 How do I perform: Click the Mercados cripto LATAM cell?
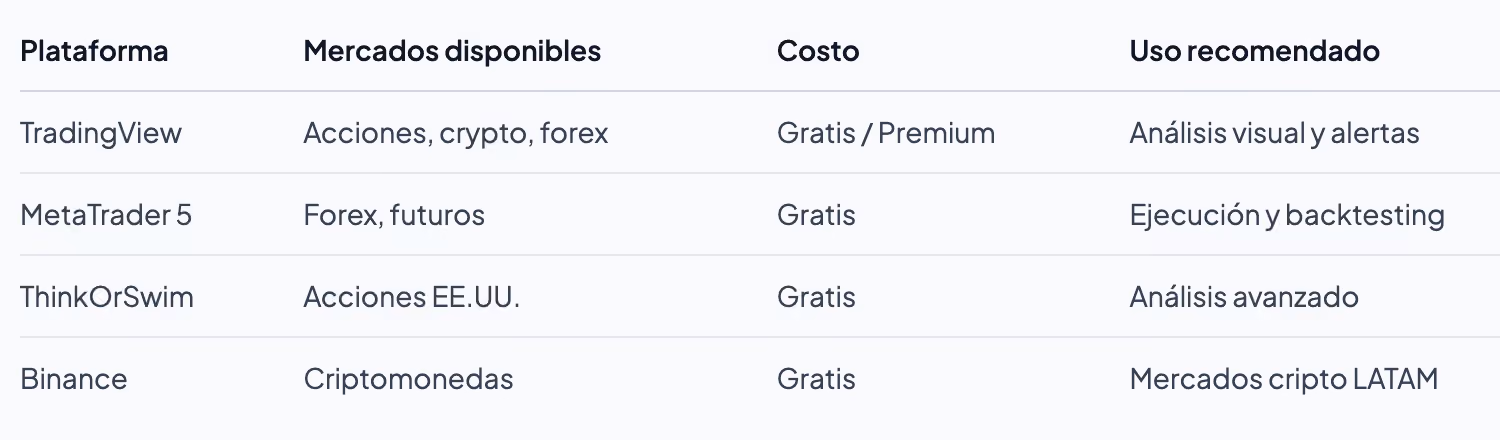(1284, 379)
